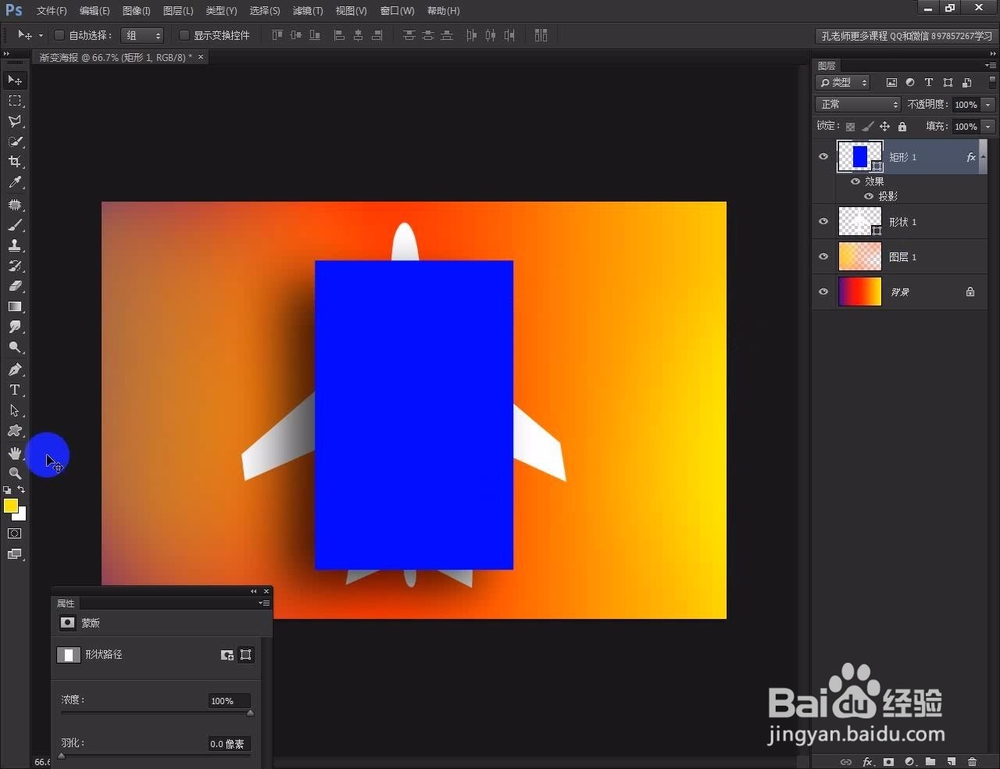Open the 图像(I) menu

[x=136, y=11]
